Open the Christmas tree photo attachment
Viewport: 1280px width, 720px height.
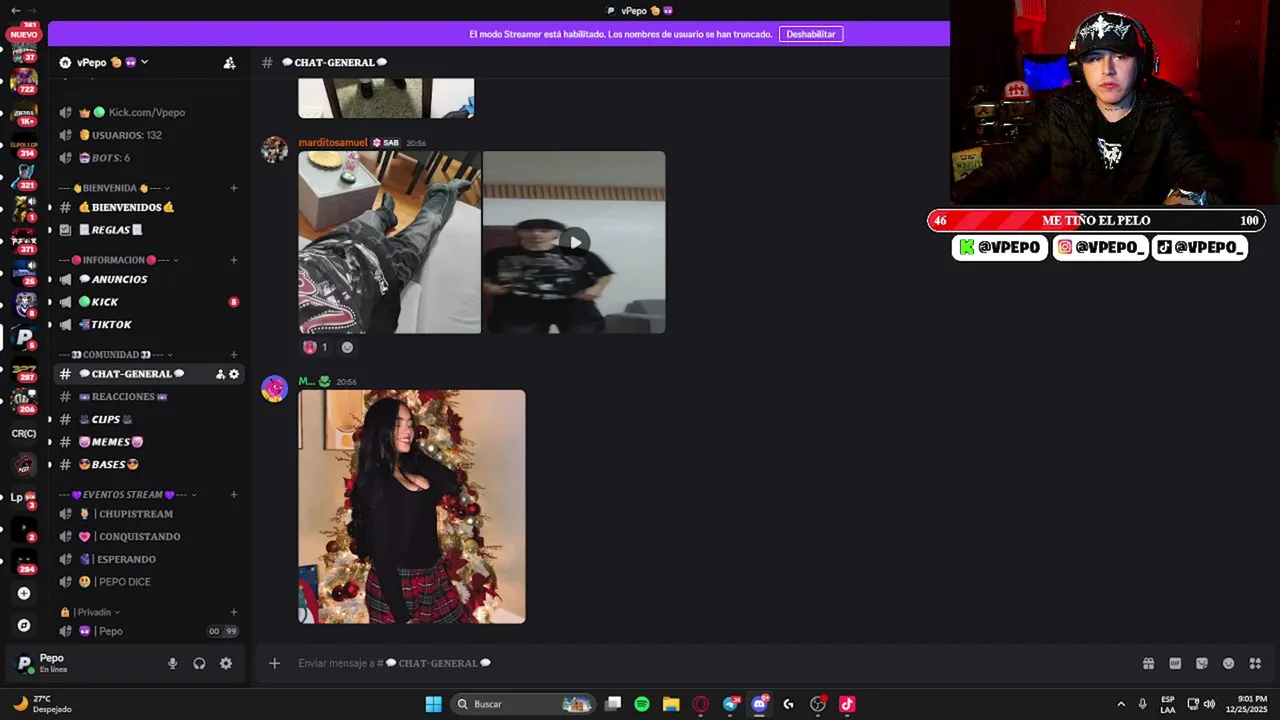coord(412,507)
